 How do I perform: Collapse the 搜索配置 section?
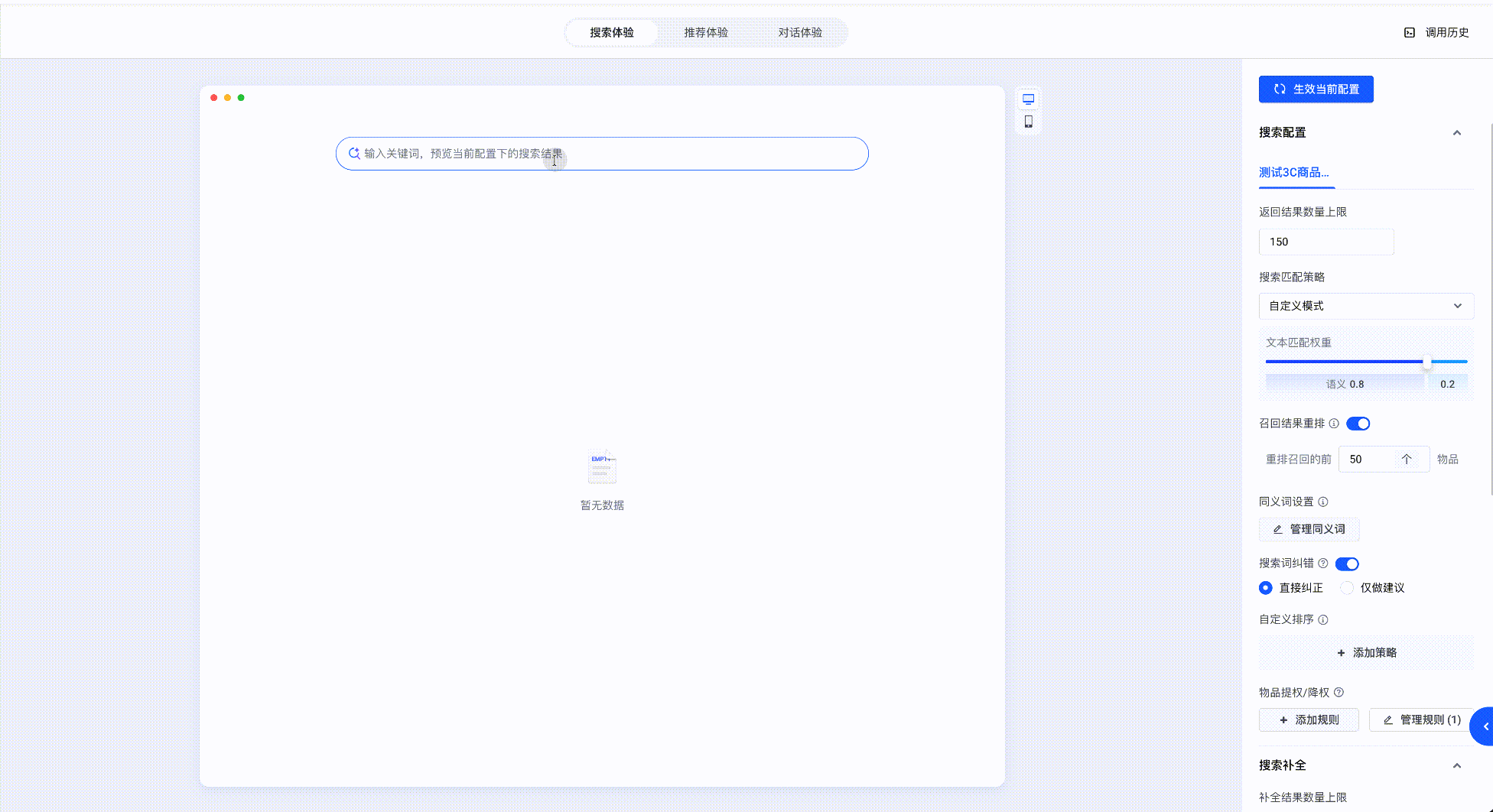coord(1457,133)
